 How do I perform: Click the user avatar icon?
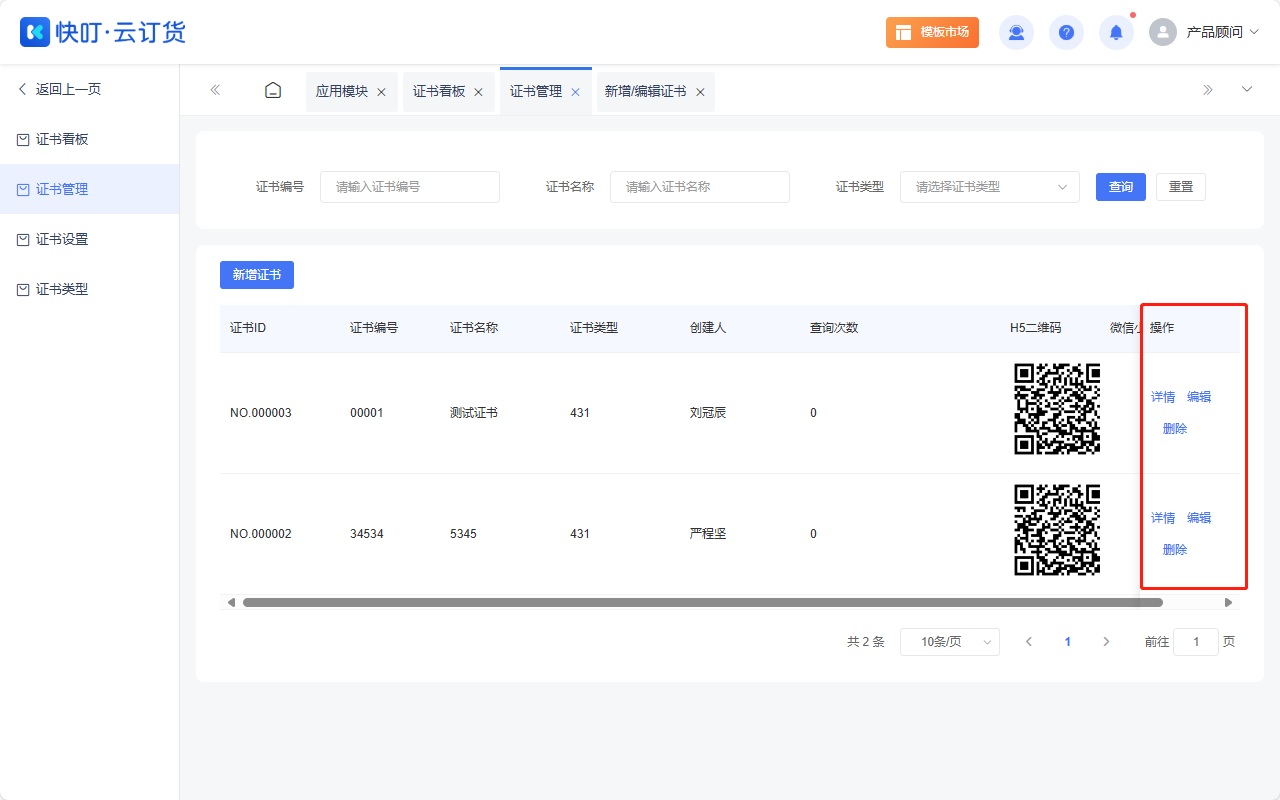click(1163, 32)
